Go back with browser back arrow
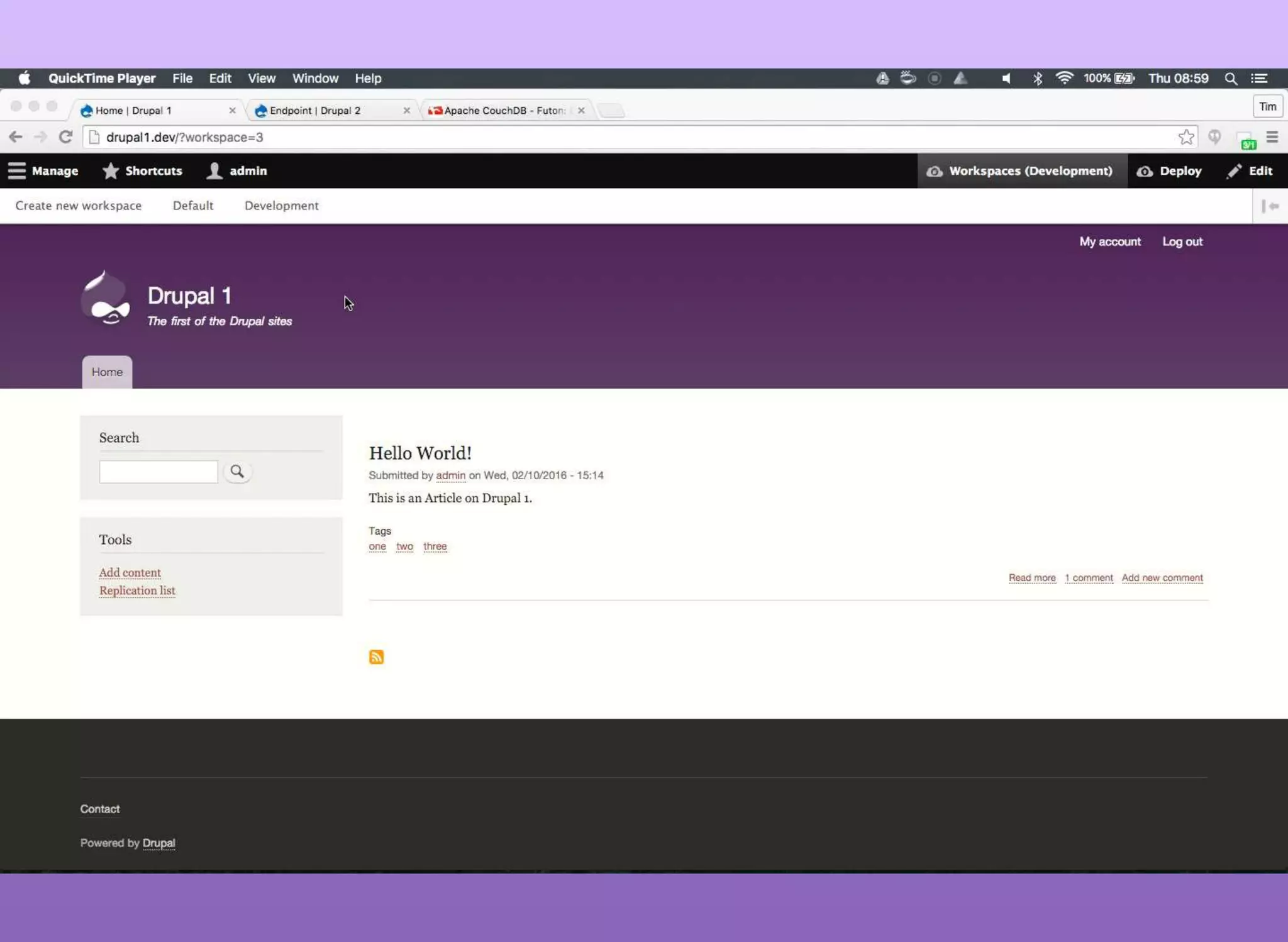Viewport: 1288px width, 942px height. click(x=16, y=137)
